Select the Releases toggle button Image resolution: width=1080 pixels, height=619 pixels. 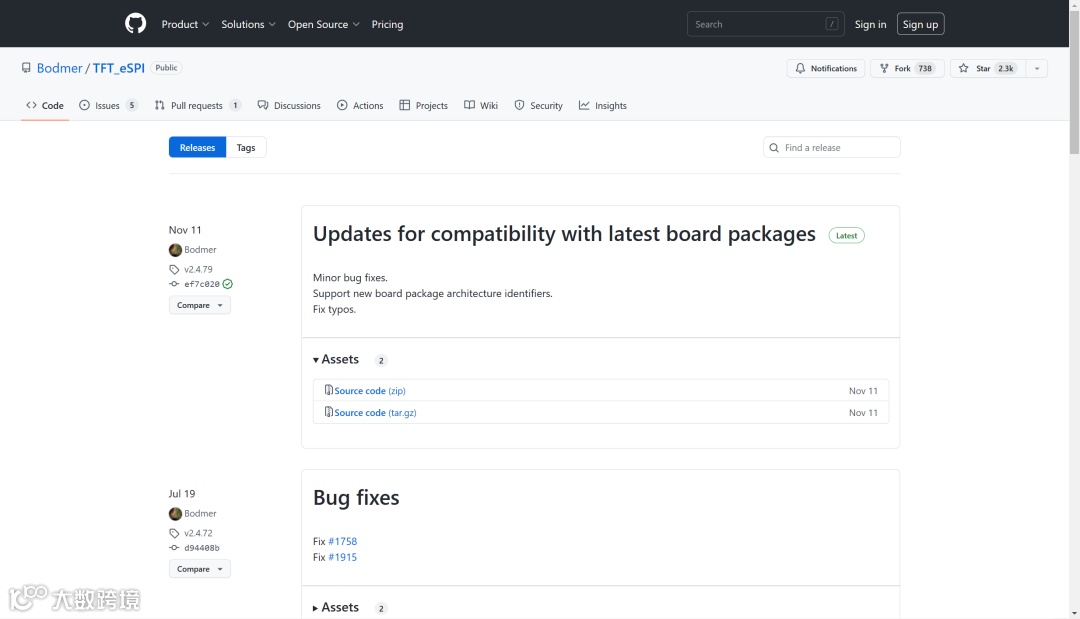point(197,148)
